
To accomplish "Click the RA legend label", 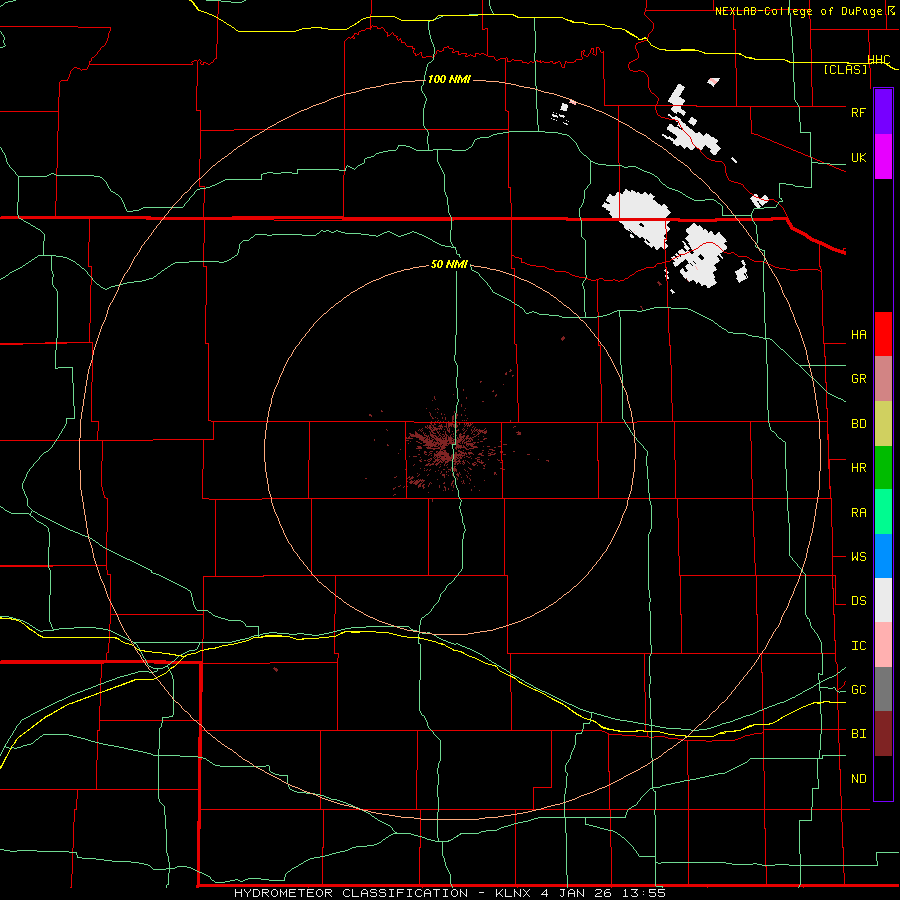I will coord(858,512).
